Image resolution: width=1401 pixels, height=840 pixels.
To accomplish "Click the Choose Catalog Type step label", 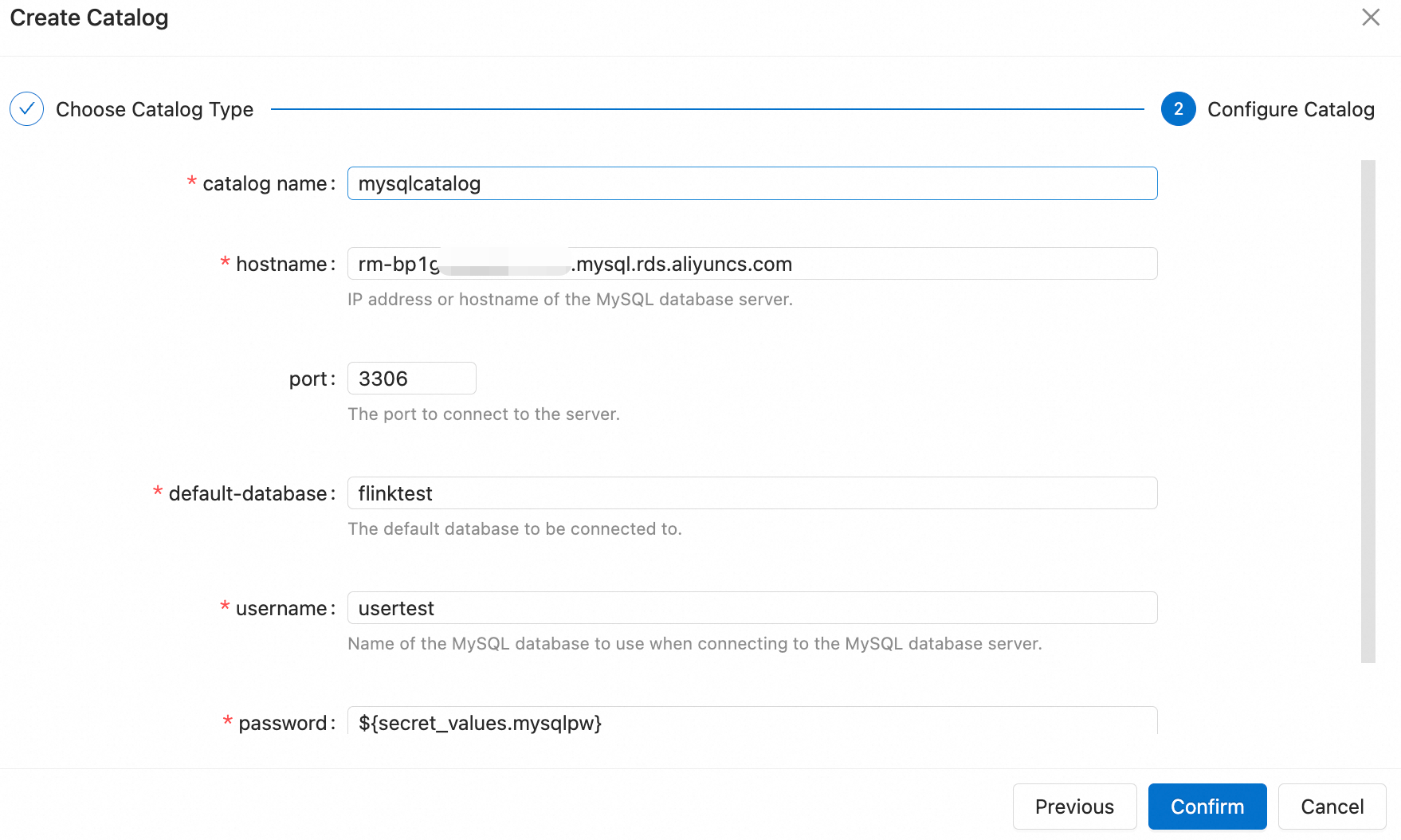I will coord(154,109).
